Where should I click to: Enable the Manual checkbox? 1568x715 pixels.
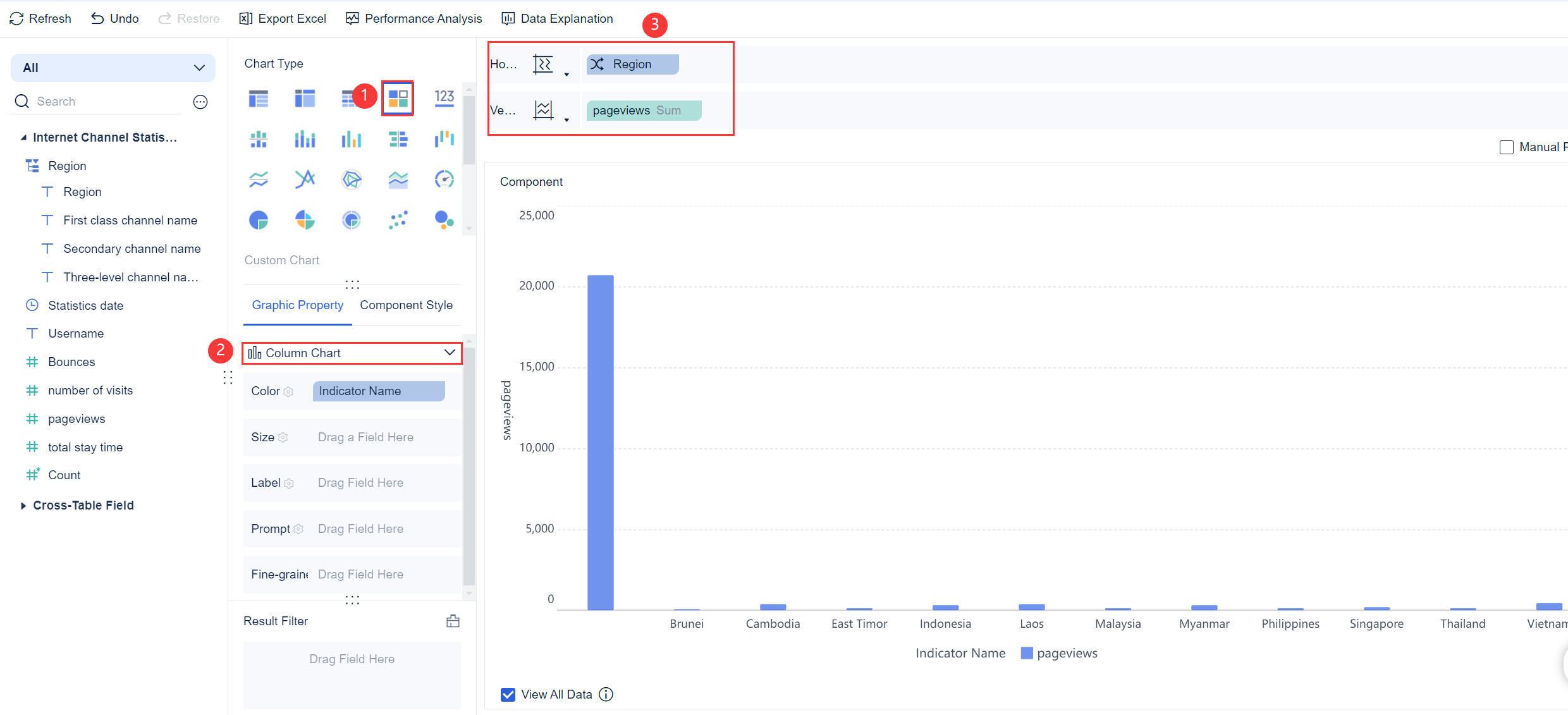tap(1507, 147)
